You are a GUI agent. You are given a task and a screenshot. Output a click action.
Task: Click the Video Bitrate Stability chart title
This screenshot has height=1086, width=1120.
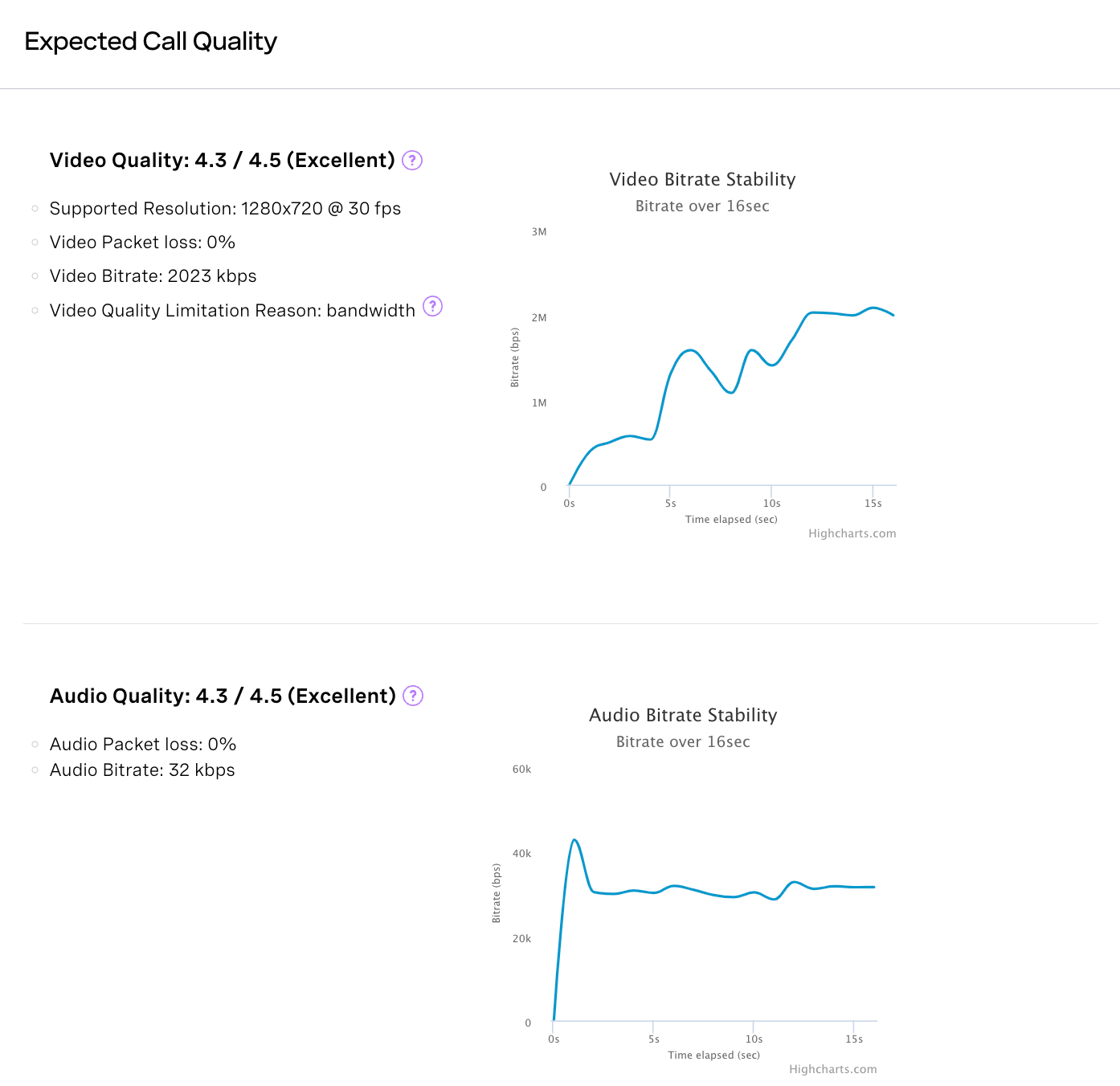[x=702, y=179]
